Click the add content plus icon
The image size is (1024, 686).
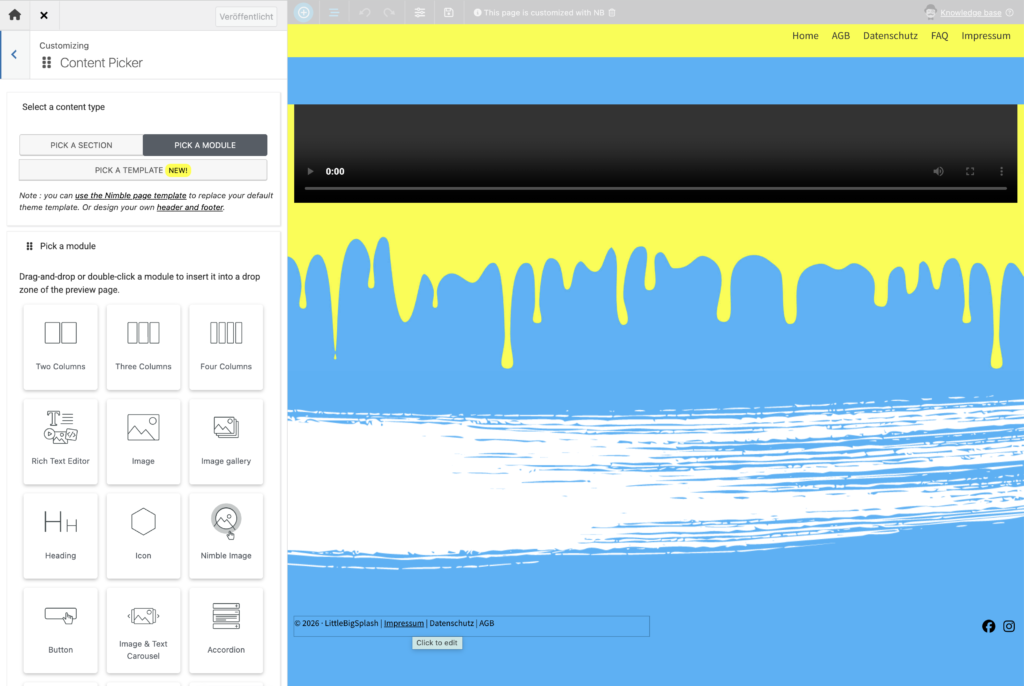pyautogui.click(x=304, y=12)
